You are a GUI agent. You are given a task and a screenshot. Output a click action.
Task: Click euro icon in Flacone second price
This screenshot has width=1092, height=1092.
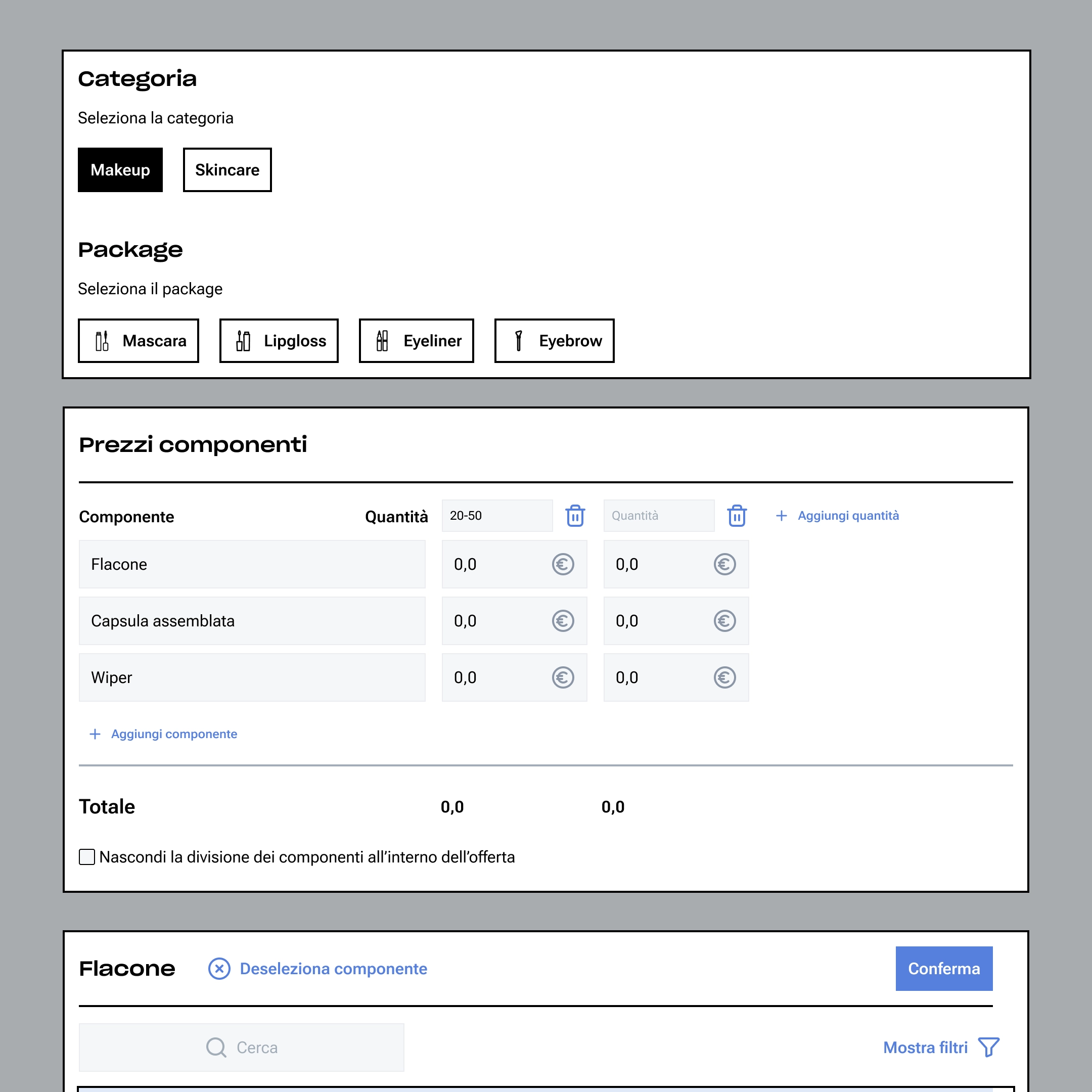[x=724, y=564]
